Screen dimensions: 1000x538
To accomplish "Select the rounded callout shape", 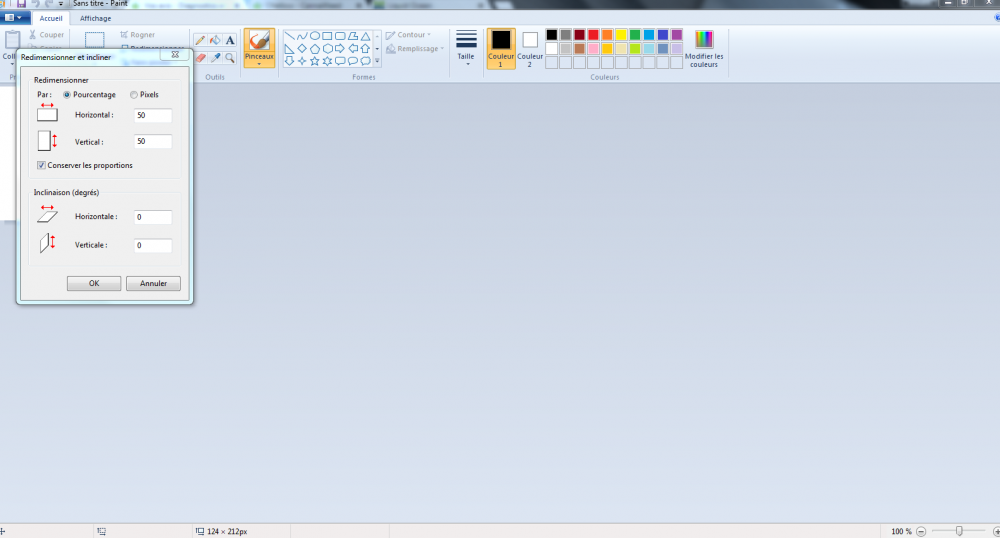I will click(x=340, y=61).
